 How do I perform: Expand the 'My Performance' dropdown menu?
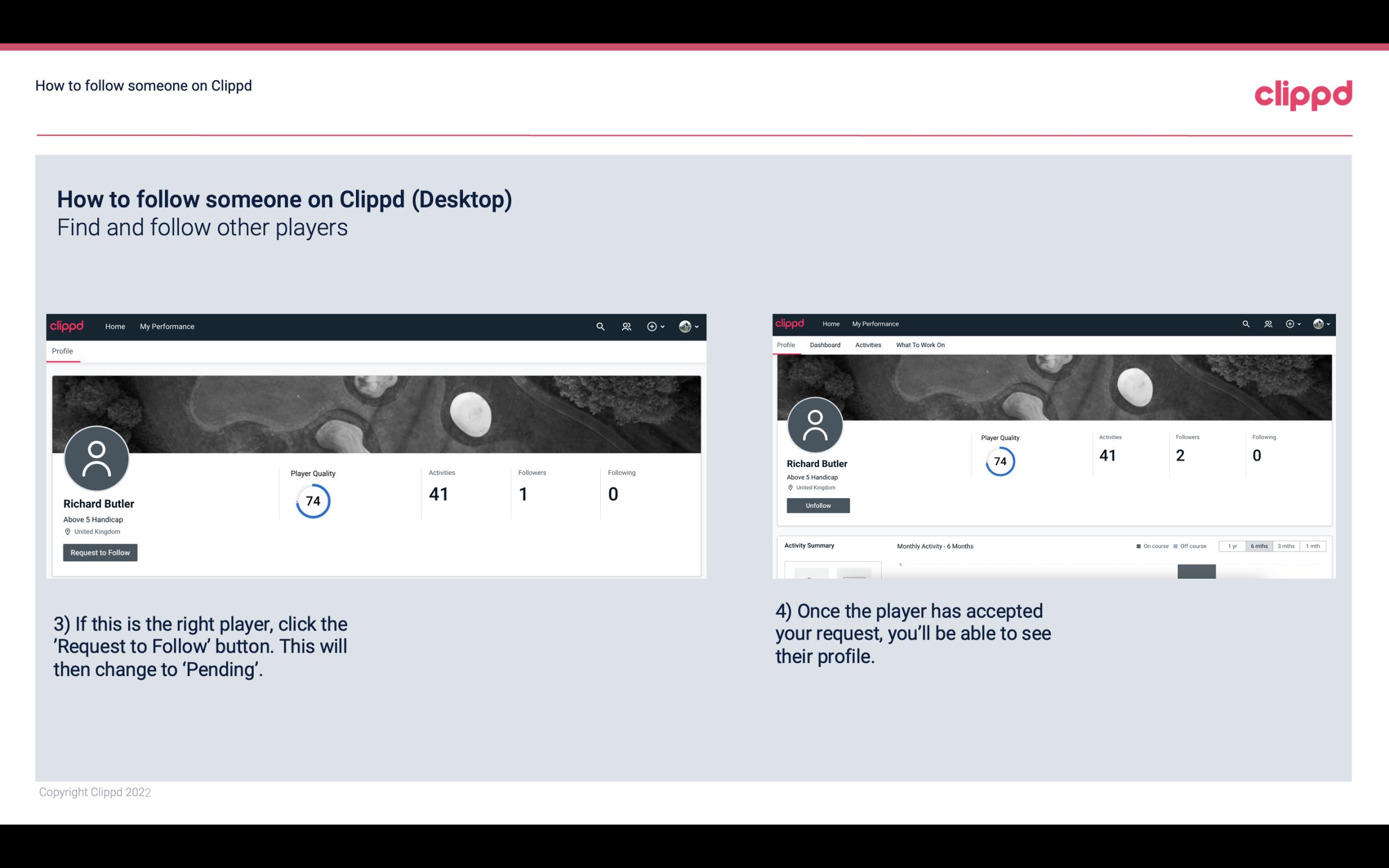click(x=166, y=326)
